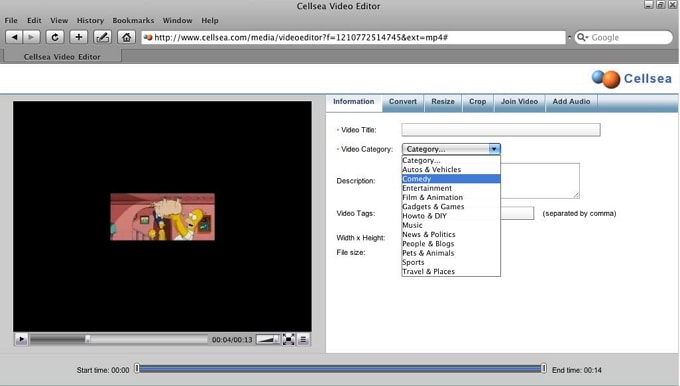This screenshot has height=386, width=680.
Task: Click the Description text area
Action: coord(540,181)
